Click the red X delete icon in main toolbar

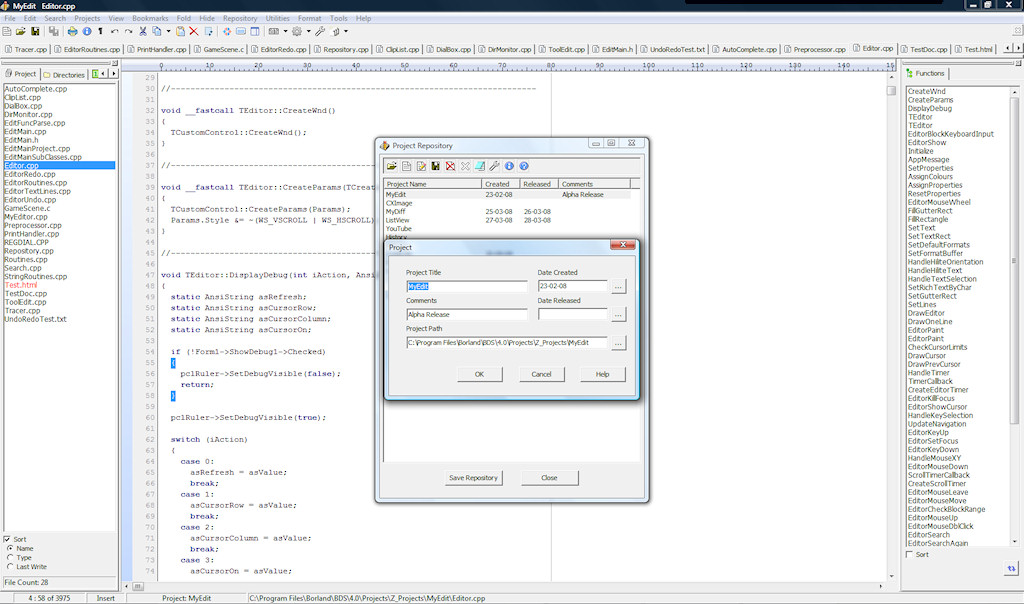pyautogui.click(x=194, y=31)
